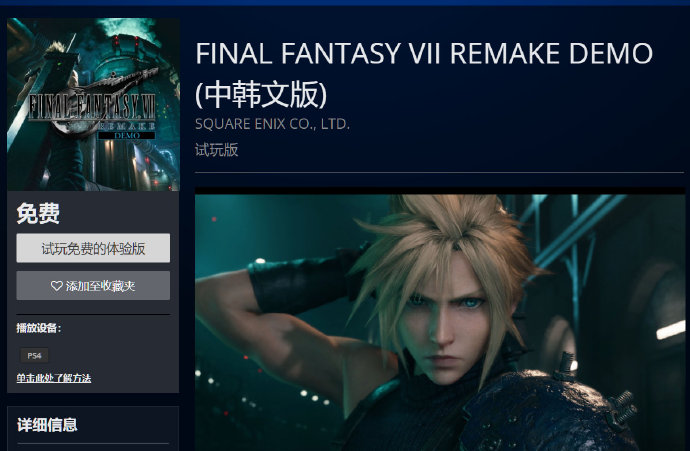Image resolution: width=690 pixels, height=451 pixels.
Task: Expand the 详细信息 section heading
Action: (x=47, y=425)
